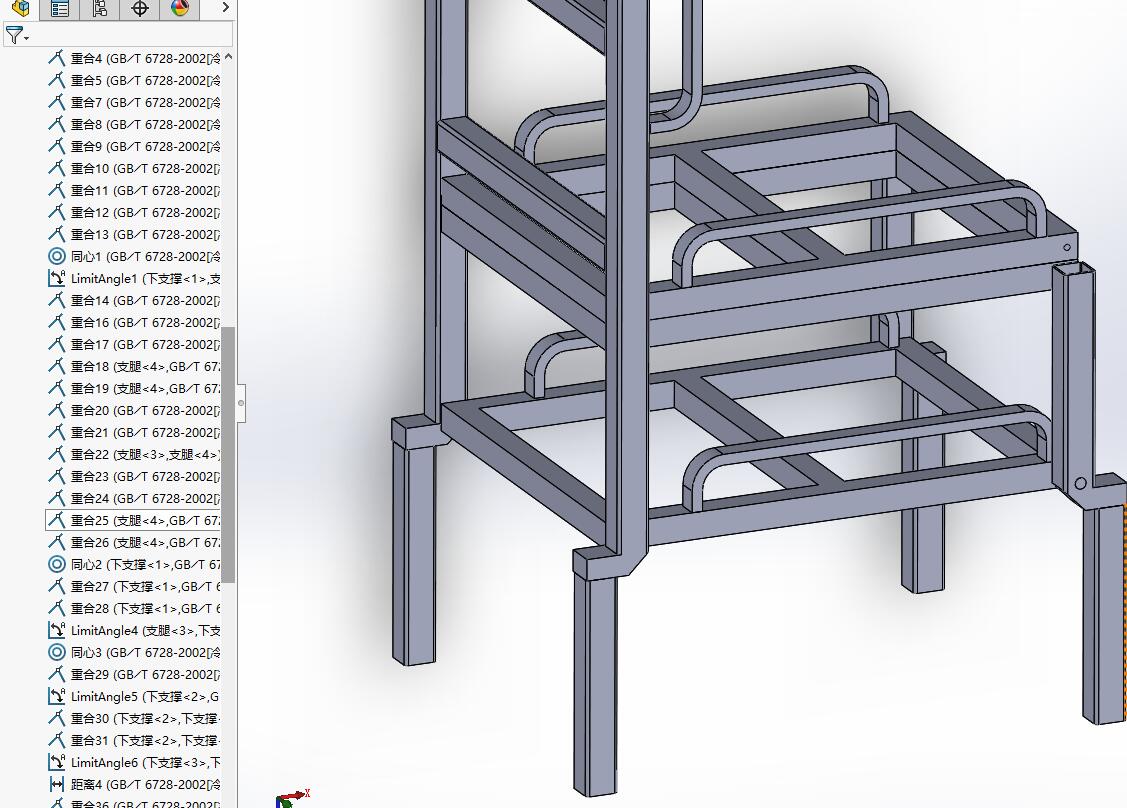The height and width of the screenshot is (808, 1127).
Task: Select tree row 重合17 (GB/T 6728-2002
Action: (134, 344)
